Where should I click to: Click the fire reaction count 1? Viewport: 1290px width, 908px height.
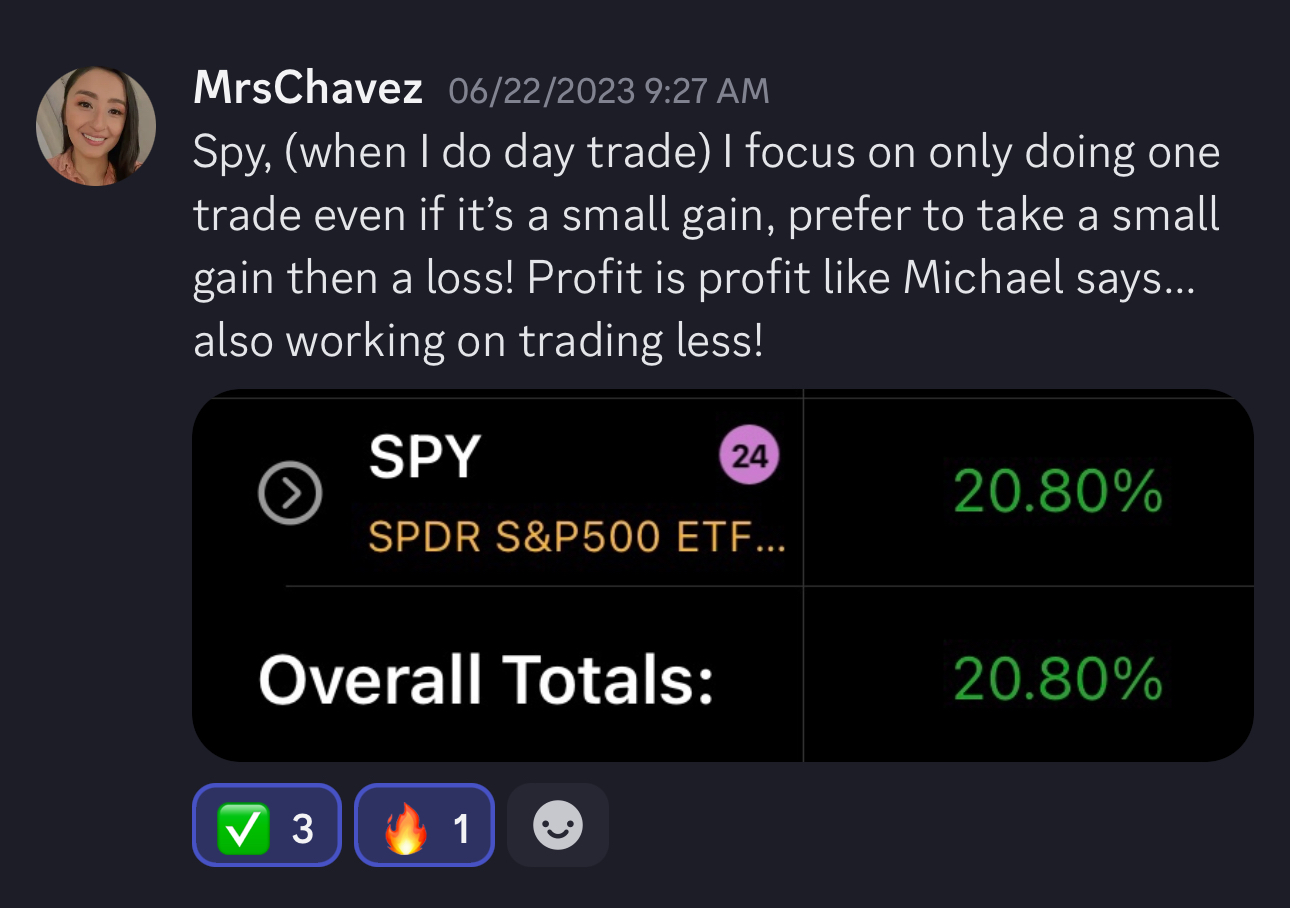(x=461, y=828)
